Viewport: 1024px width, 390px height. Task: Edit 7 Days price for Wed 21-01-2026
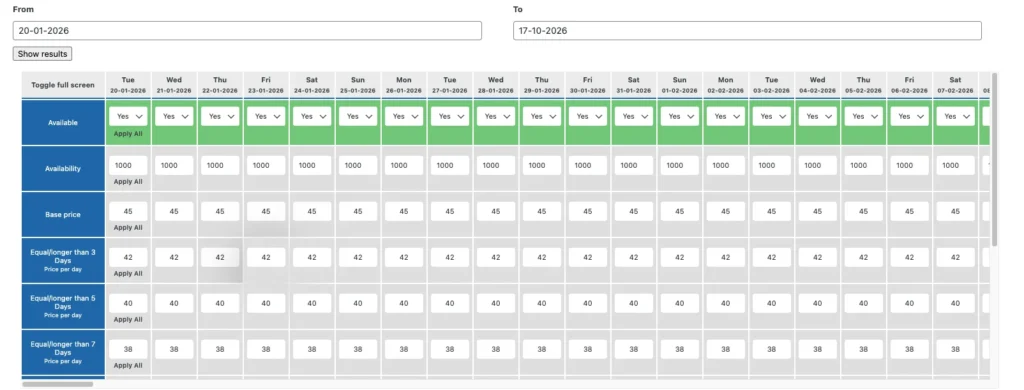174,349
